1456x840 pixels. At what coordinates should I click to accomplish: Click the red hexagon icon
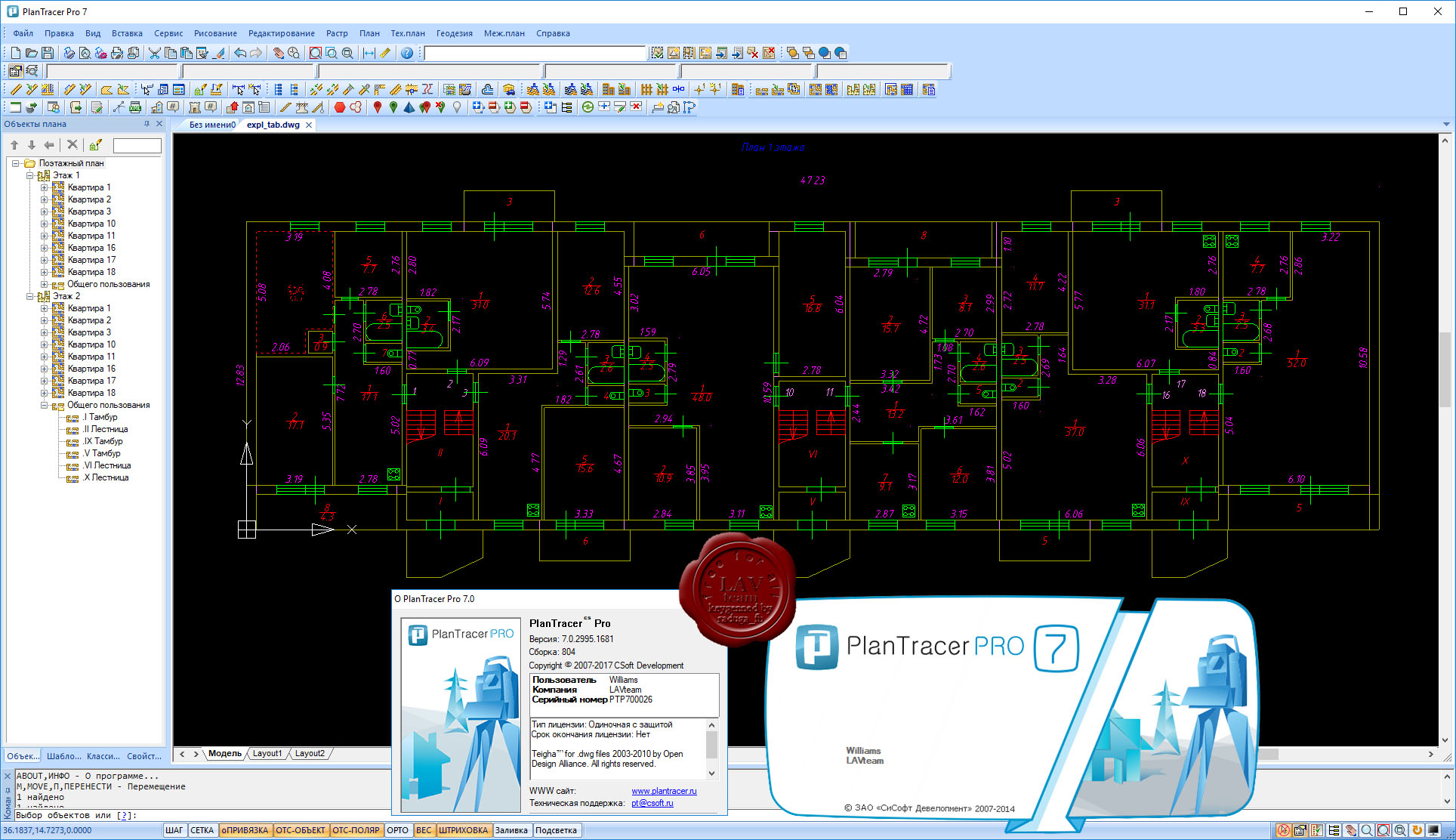[340, 107]
